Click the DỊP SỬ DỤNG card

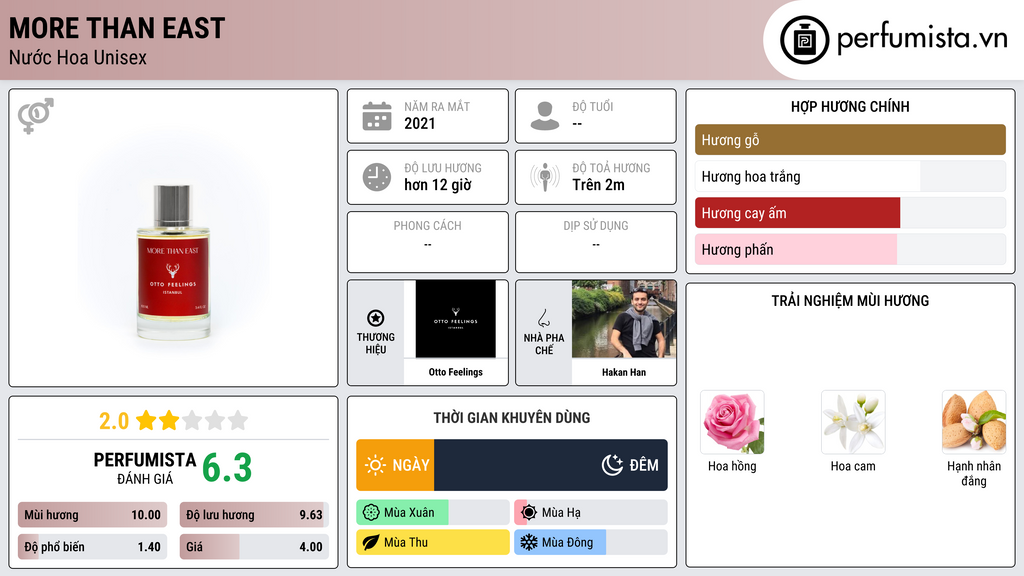tap(596, 242)
